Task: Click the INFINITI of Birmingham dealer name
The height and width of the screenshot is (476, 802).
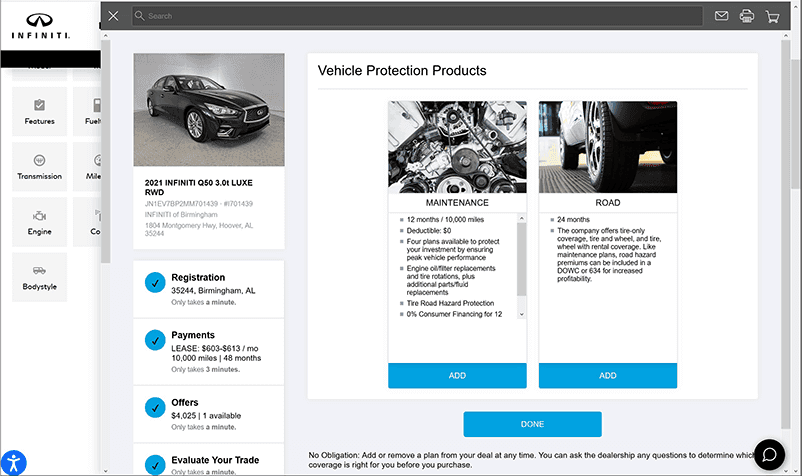Action: (181, 214)
